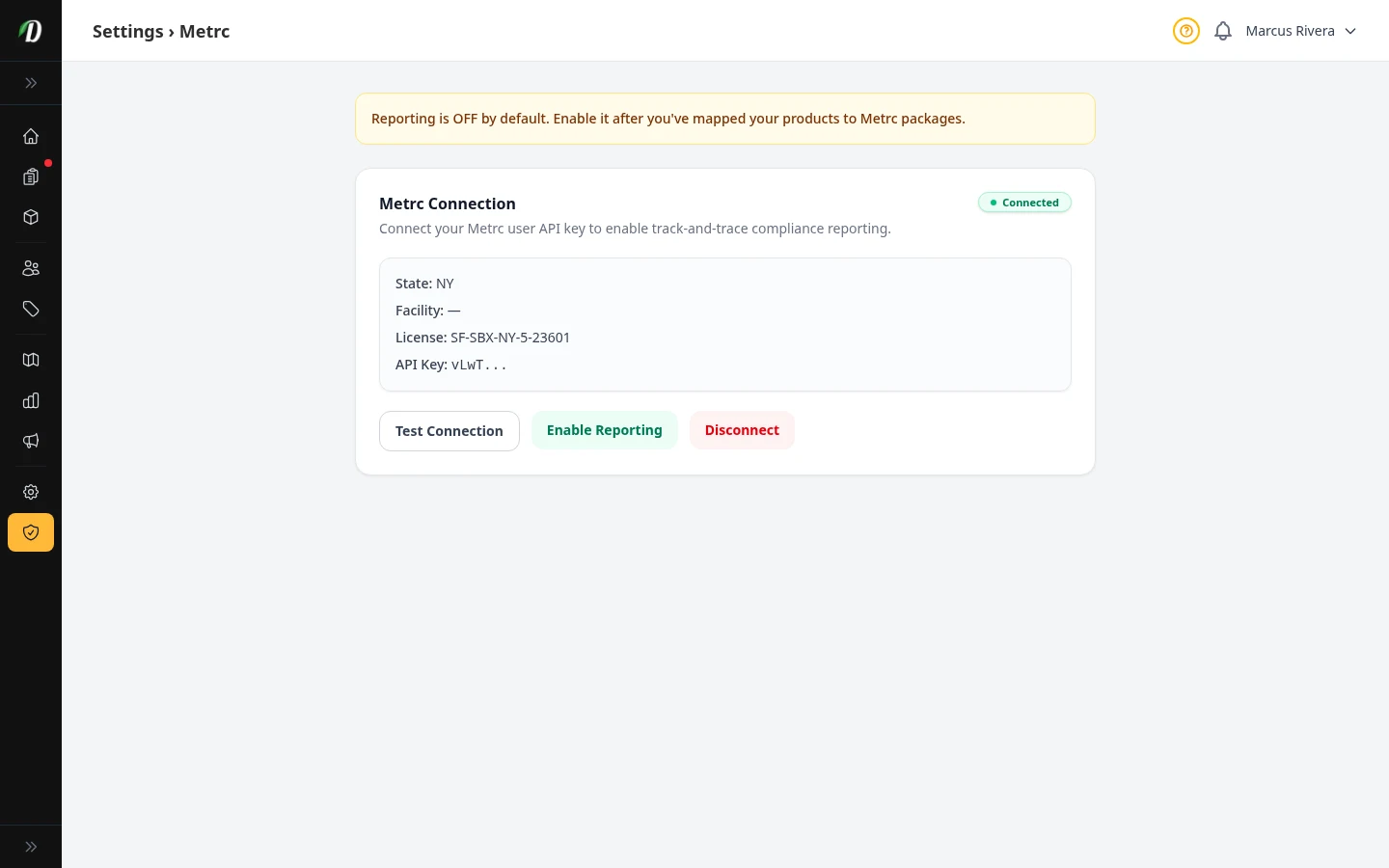Click the megaphone marketing icon

click(31, 441)
